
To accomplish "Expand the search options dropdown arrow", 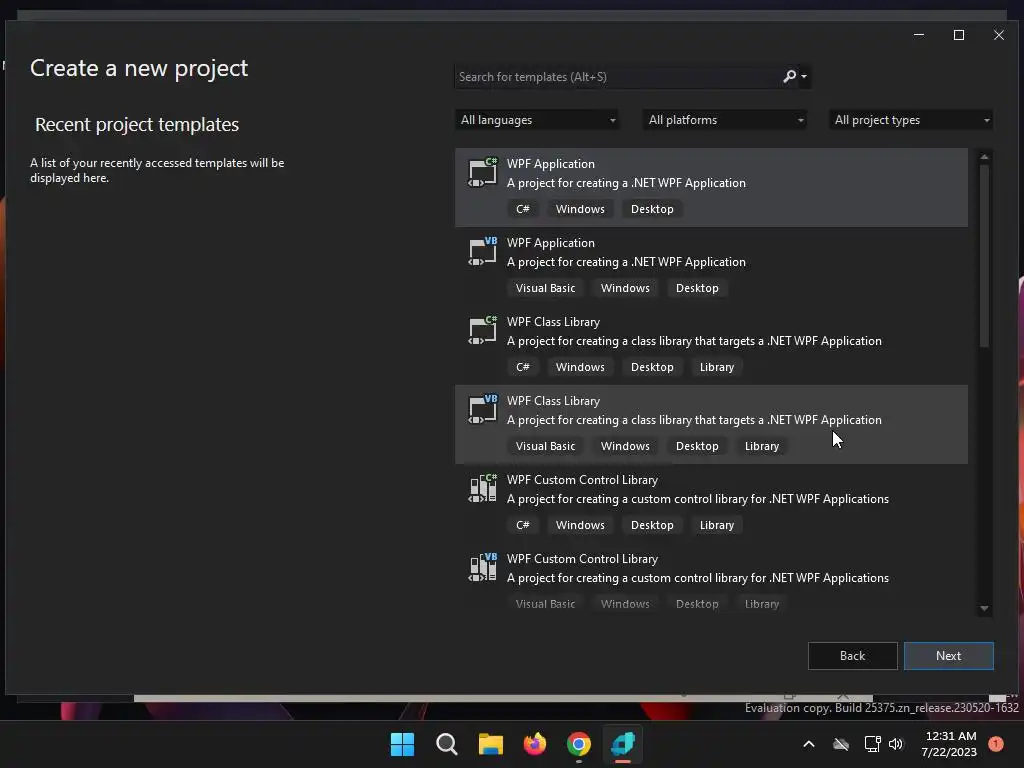I will (804, 76).
